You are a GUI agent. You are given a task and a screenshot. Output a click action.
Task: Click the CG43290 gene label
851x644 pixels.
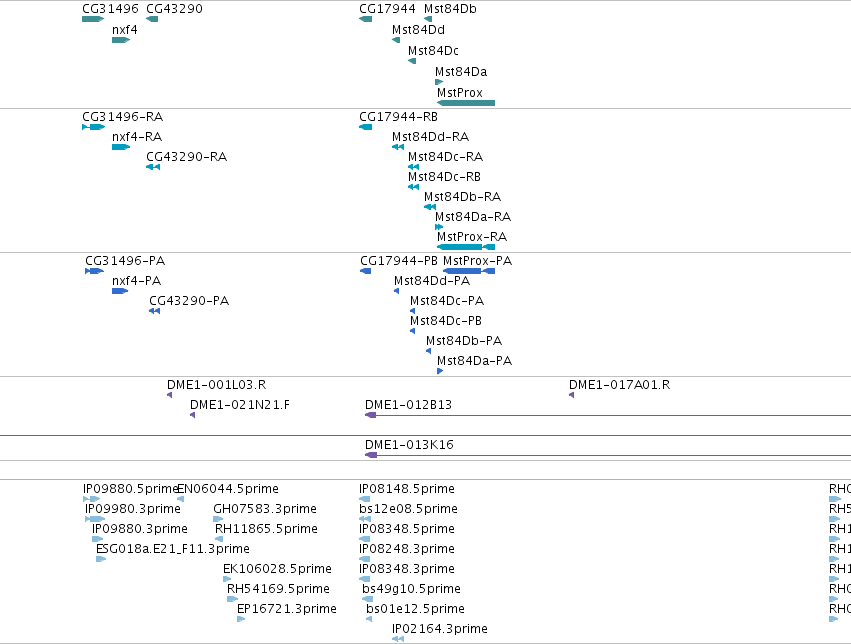174,9
